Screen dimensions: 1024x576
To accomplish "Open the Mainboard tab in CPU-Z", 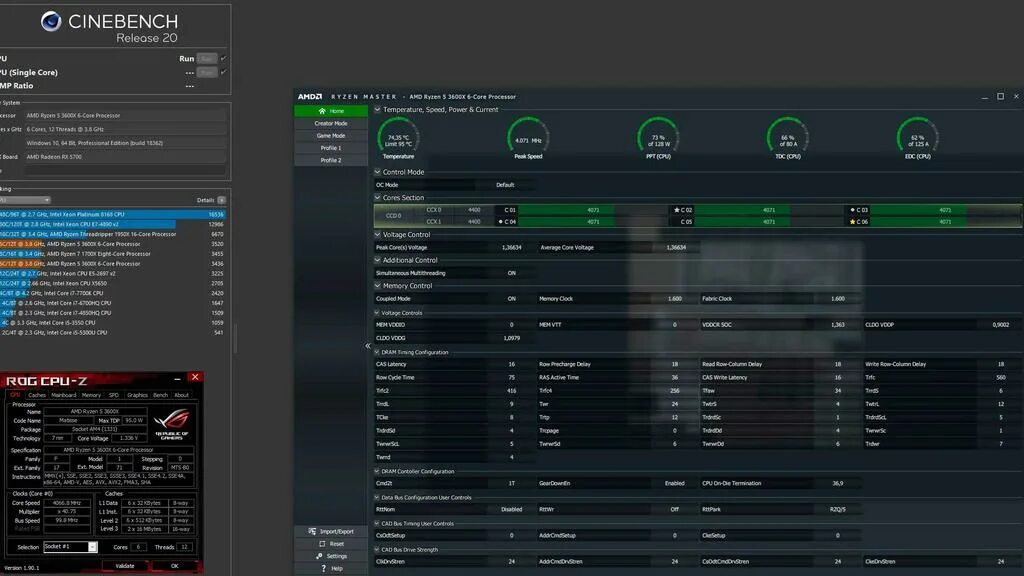I will click(63, 395).
